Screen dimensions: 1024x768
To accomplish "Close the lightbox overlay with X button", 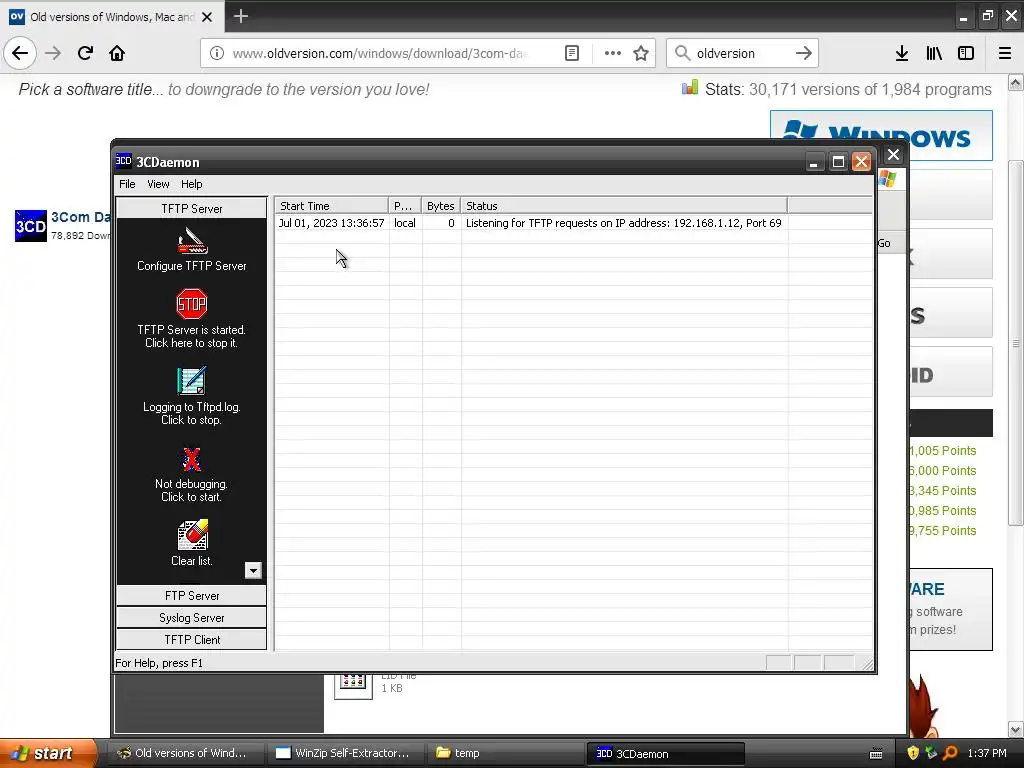I will 893,155.
